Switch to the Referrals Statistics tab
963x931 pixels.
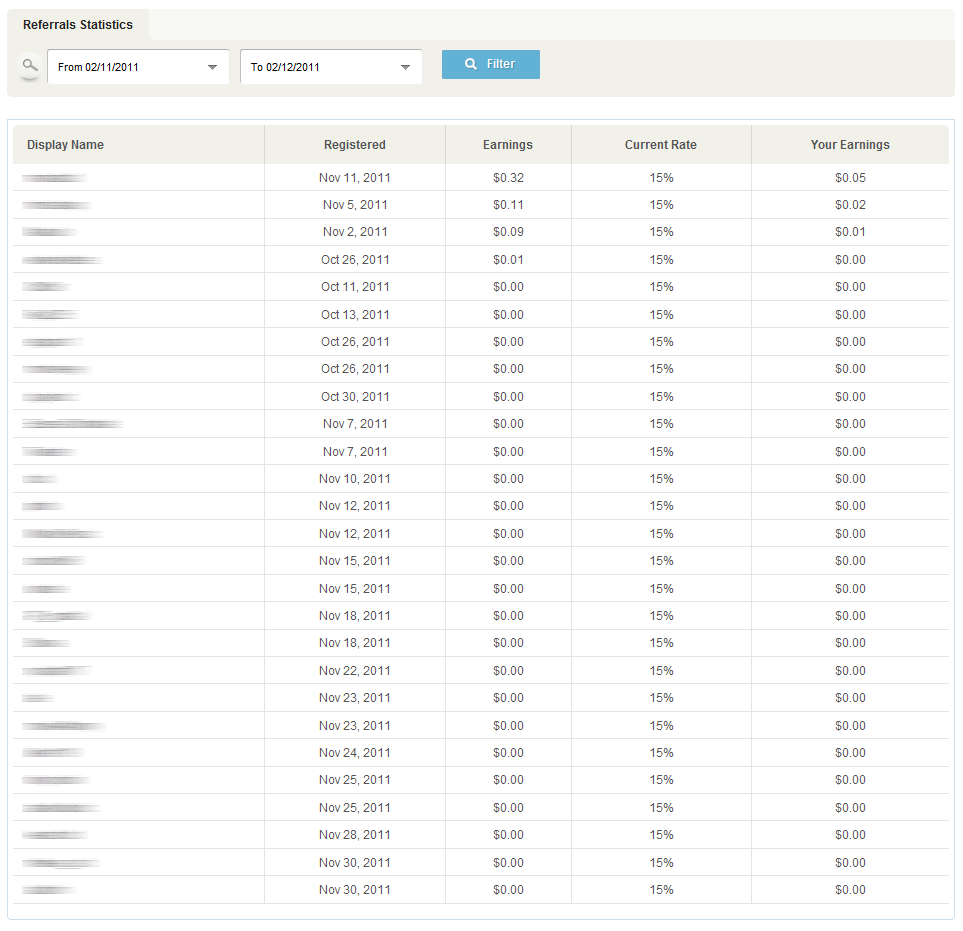tap(78, 25)
